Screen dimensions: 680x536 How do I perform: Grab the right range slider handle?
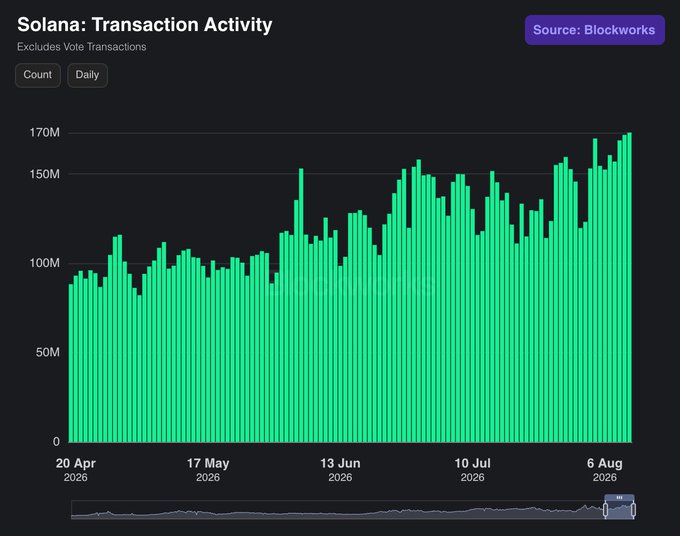633,510
